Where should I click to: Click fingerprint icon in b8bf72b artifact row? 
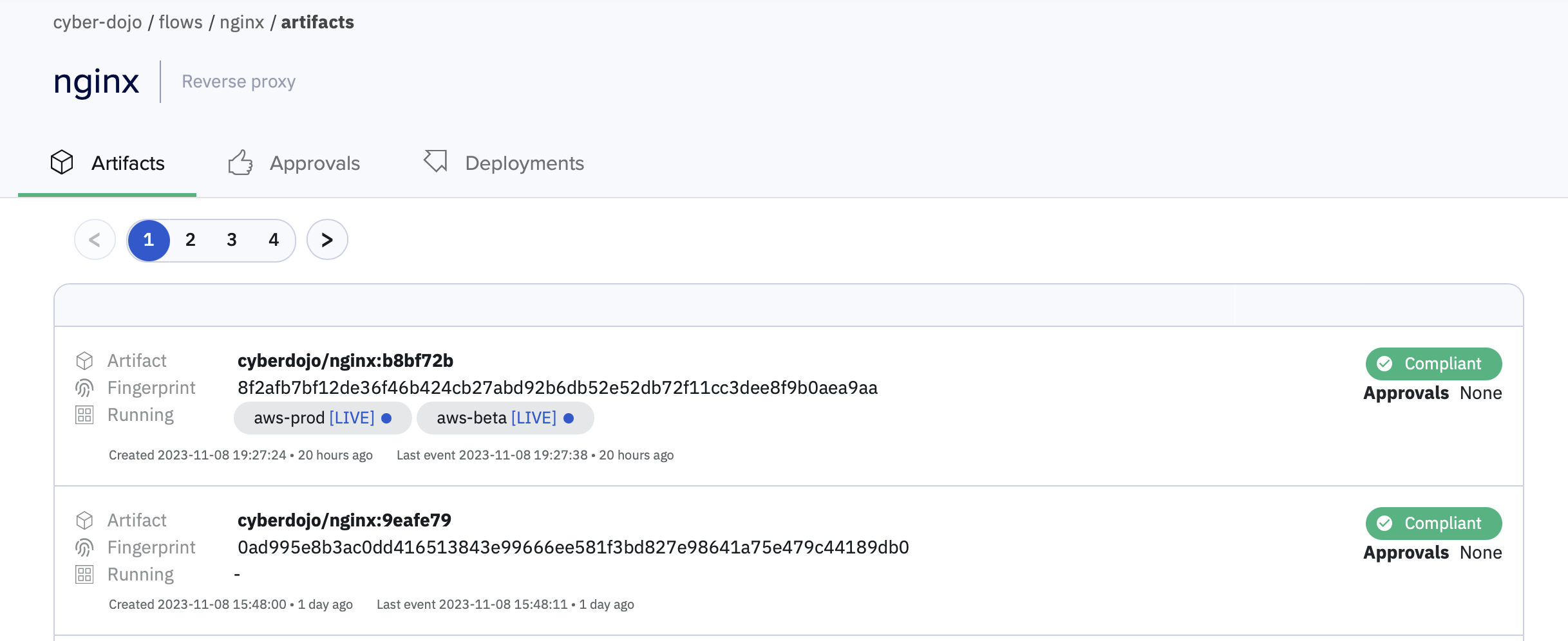pos(84,387)
